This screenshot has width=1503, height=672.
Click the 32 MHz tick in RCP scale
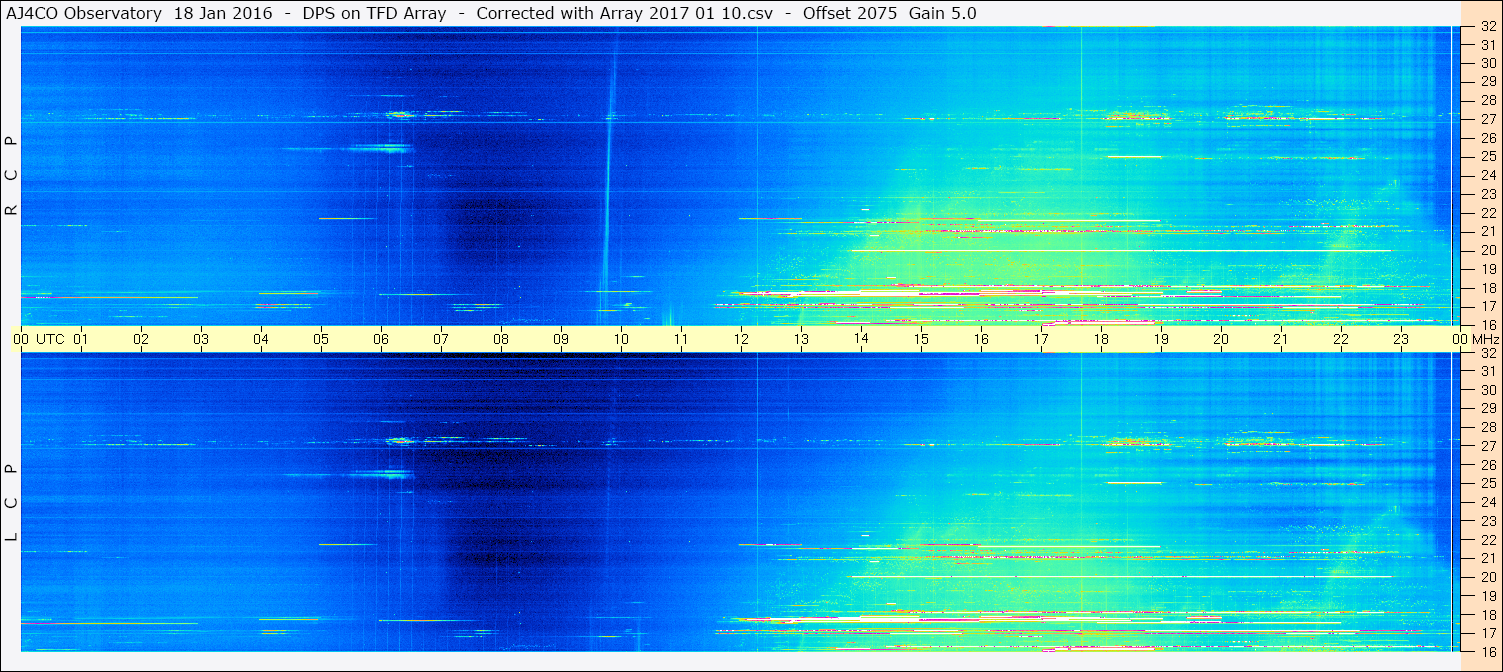click(1487, 27)
